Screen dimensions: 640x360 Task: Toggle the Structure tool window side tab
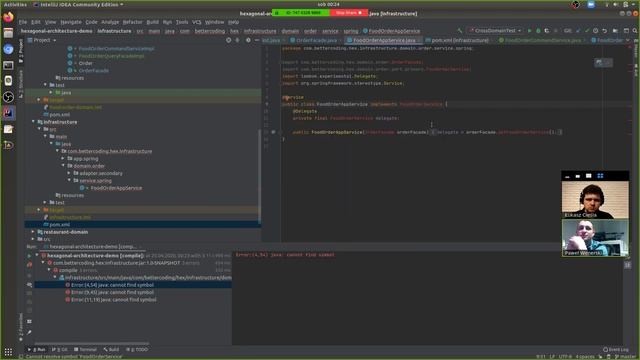point(21,84)
